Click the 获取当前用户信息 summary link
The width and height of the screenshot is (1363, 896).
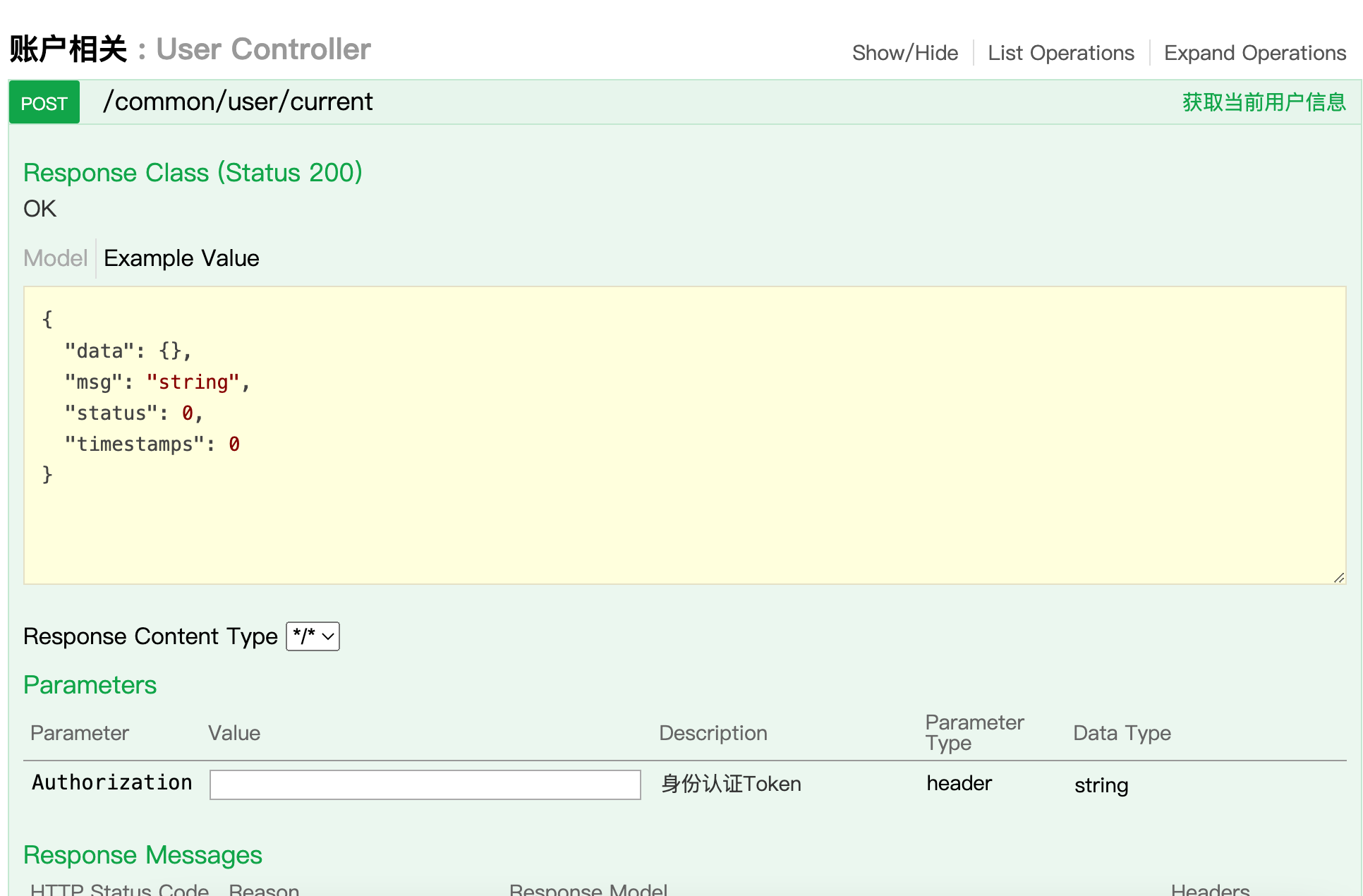pos(1264,102)
